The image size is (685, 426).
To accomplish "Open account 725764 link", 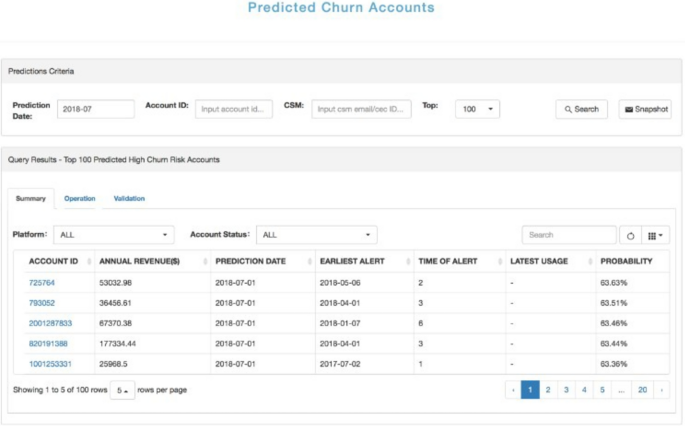I will [42, 284].
